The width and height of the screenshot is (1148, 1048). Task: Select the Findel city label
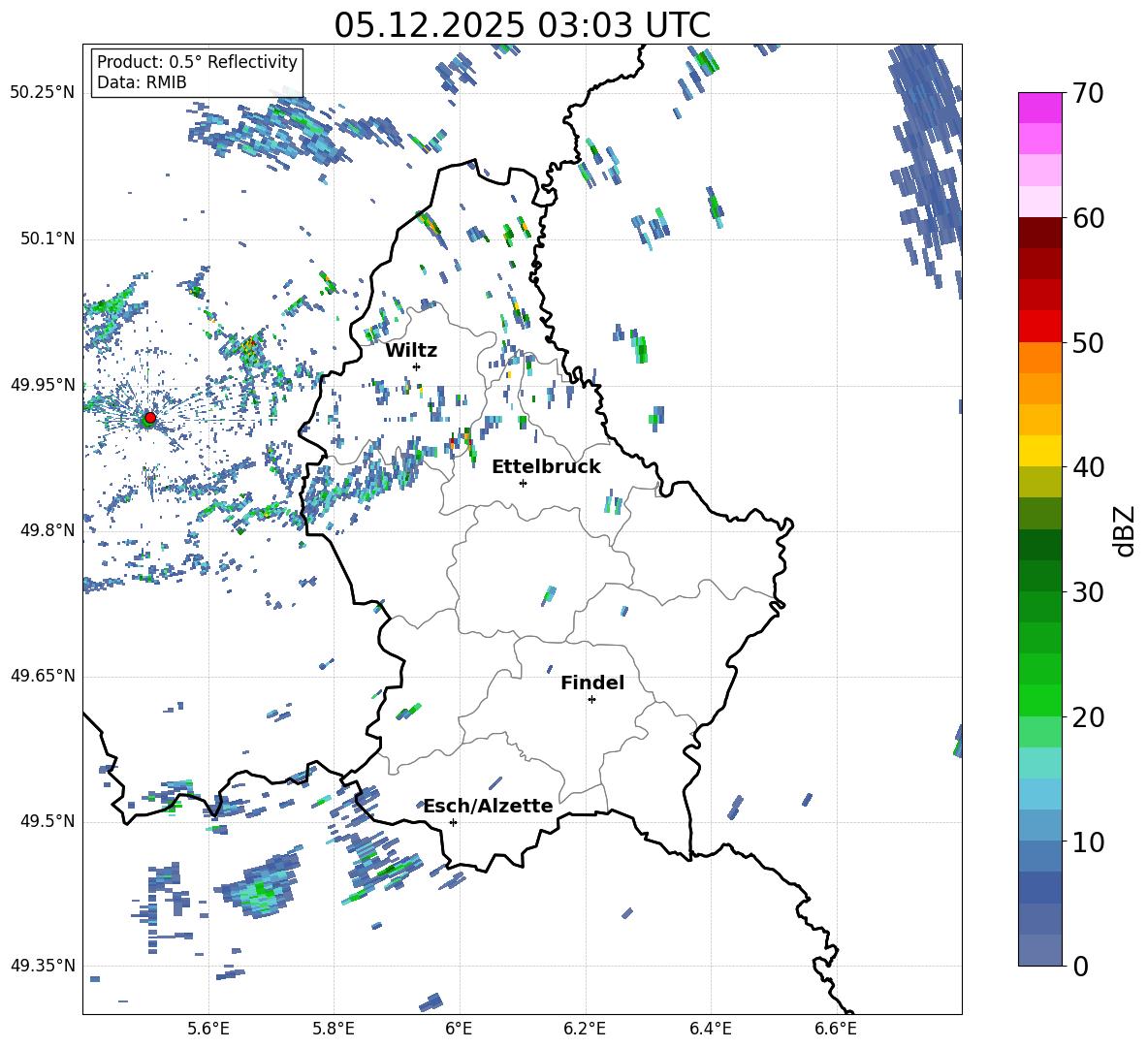click(x=592, y=683)
